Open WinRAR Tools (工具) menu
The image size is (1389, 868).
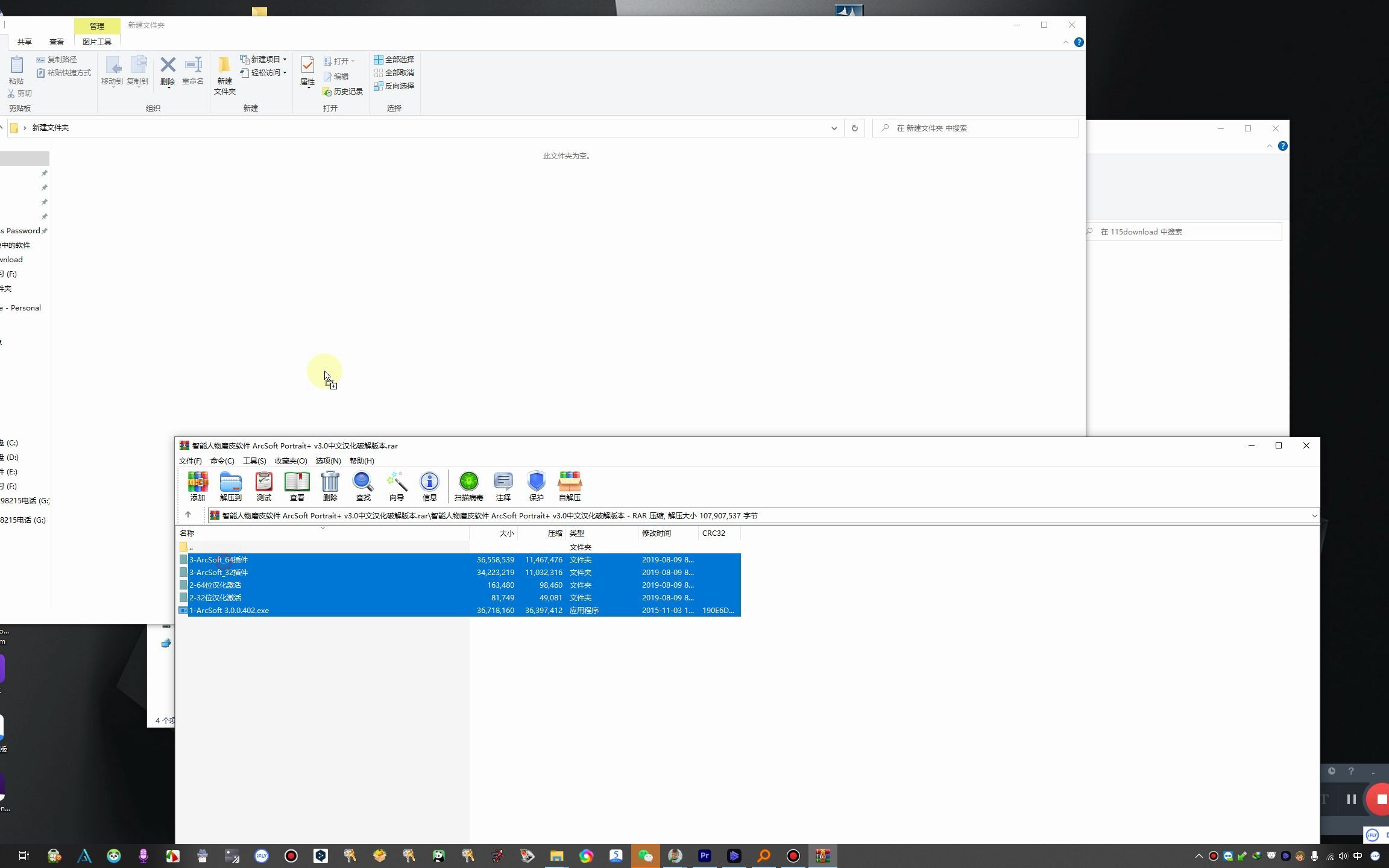click(254, 461)
